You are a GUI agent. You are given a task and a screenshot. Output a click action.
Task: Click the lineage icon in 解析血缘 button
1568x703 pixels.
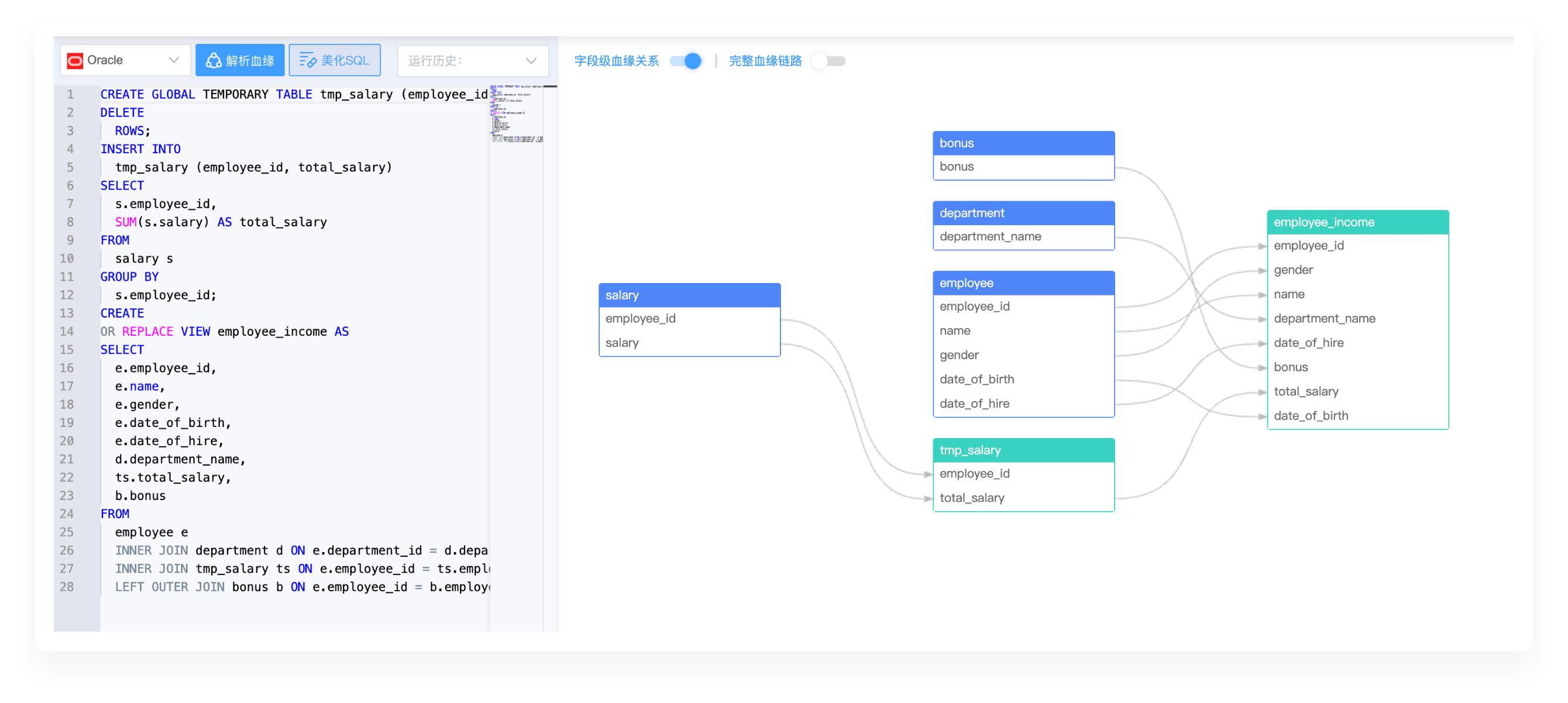213,60
